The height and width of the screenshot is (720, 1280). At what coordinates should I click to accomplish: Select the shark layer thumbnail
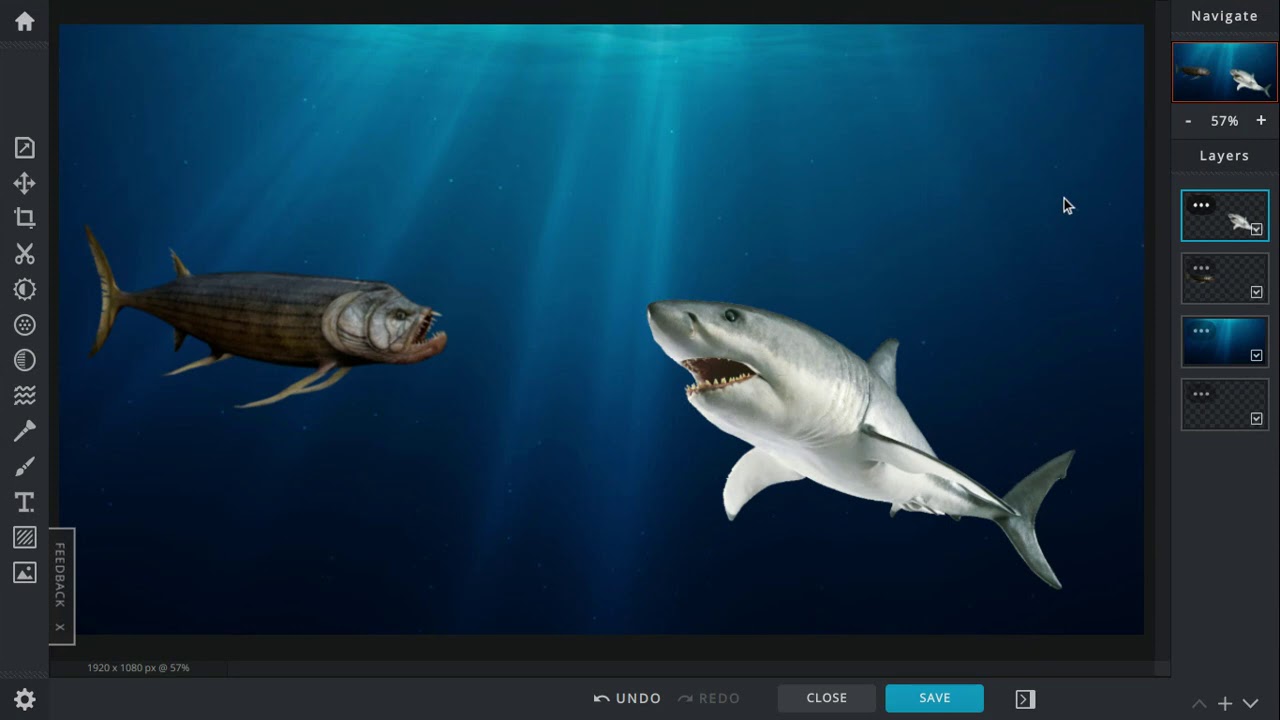[1225, 216]
